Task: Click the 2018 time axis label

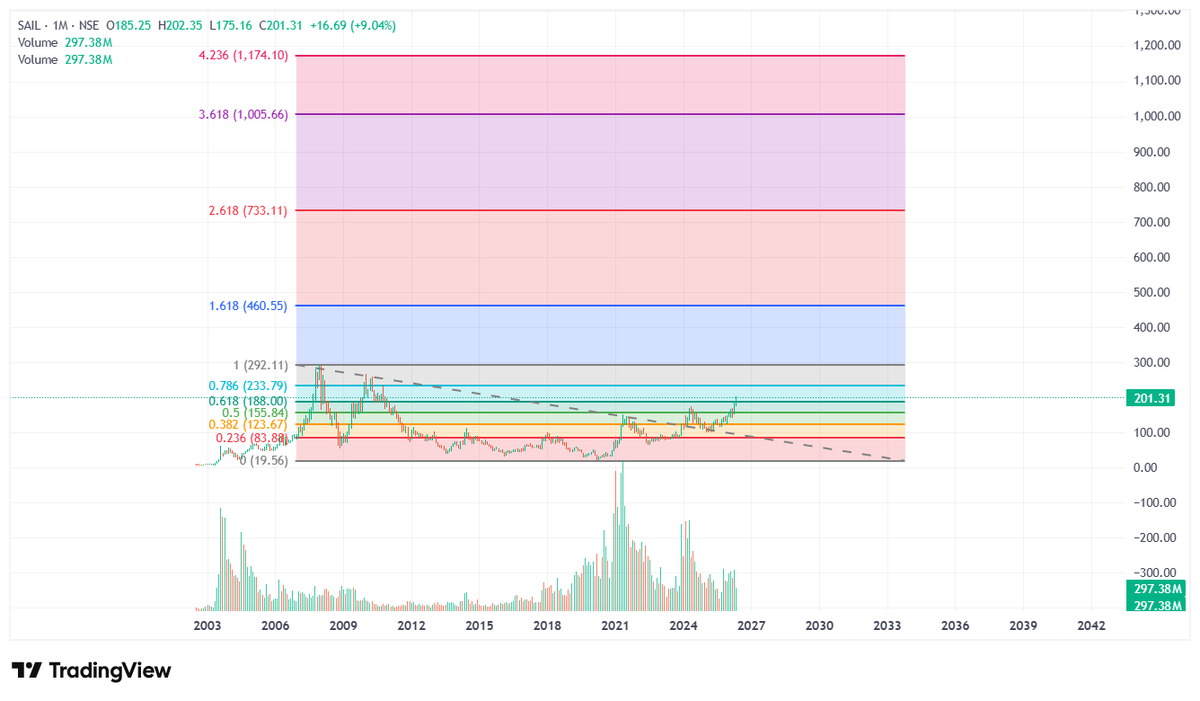Action: point(547,625)
